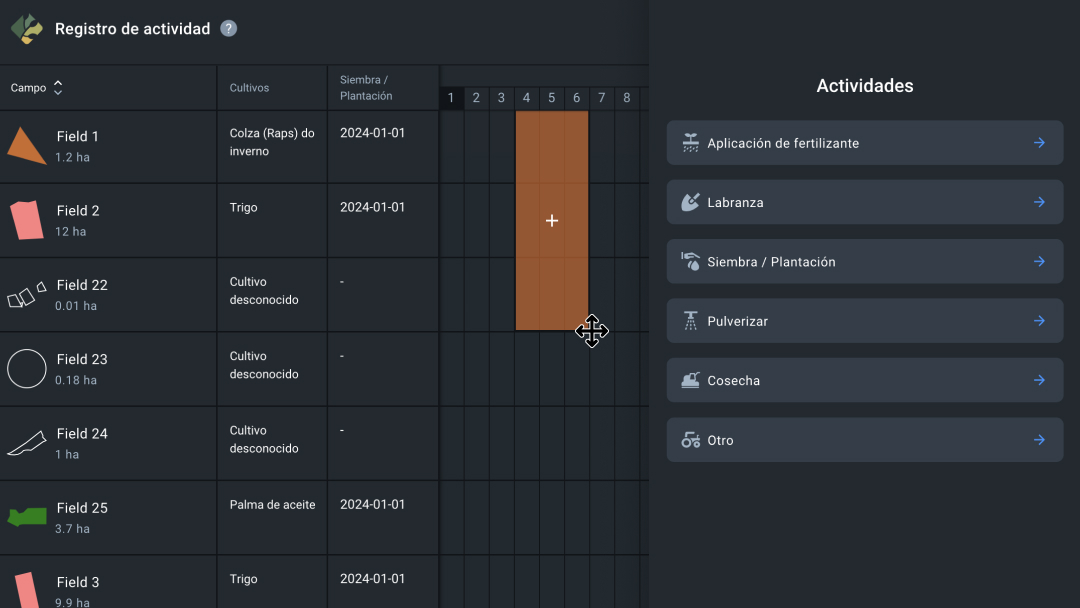Viewport: 1080px width, 608px height.
Task: Select the Field 2 row name
Action: coord(78,211)
